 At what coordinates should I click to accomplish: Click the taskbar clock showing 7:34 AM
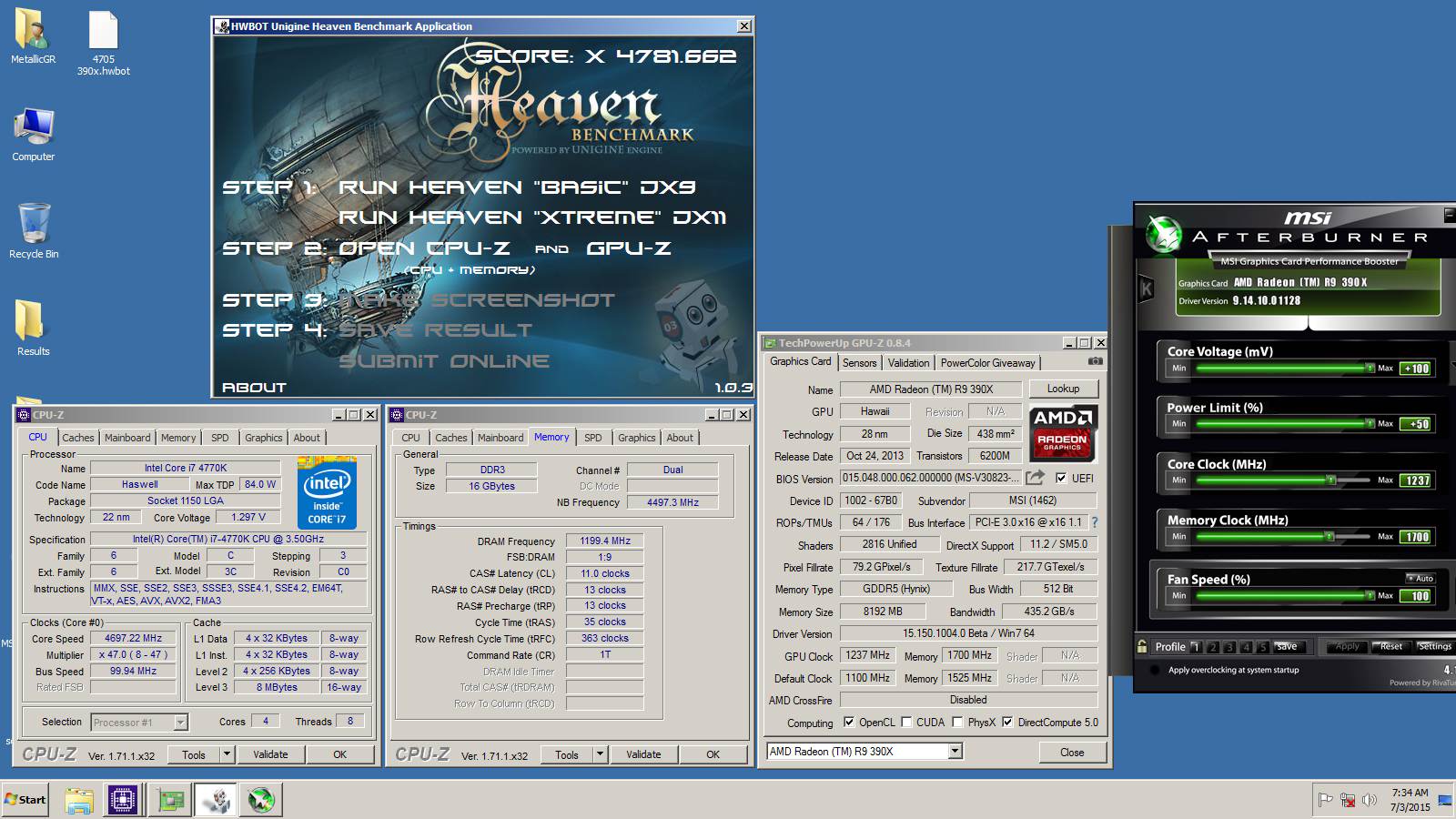click(1410, 800)
